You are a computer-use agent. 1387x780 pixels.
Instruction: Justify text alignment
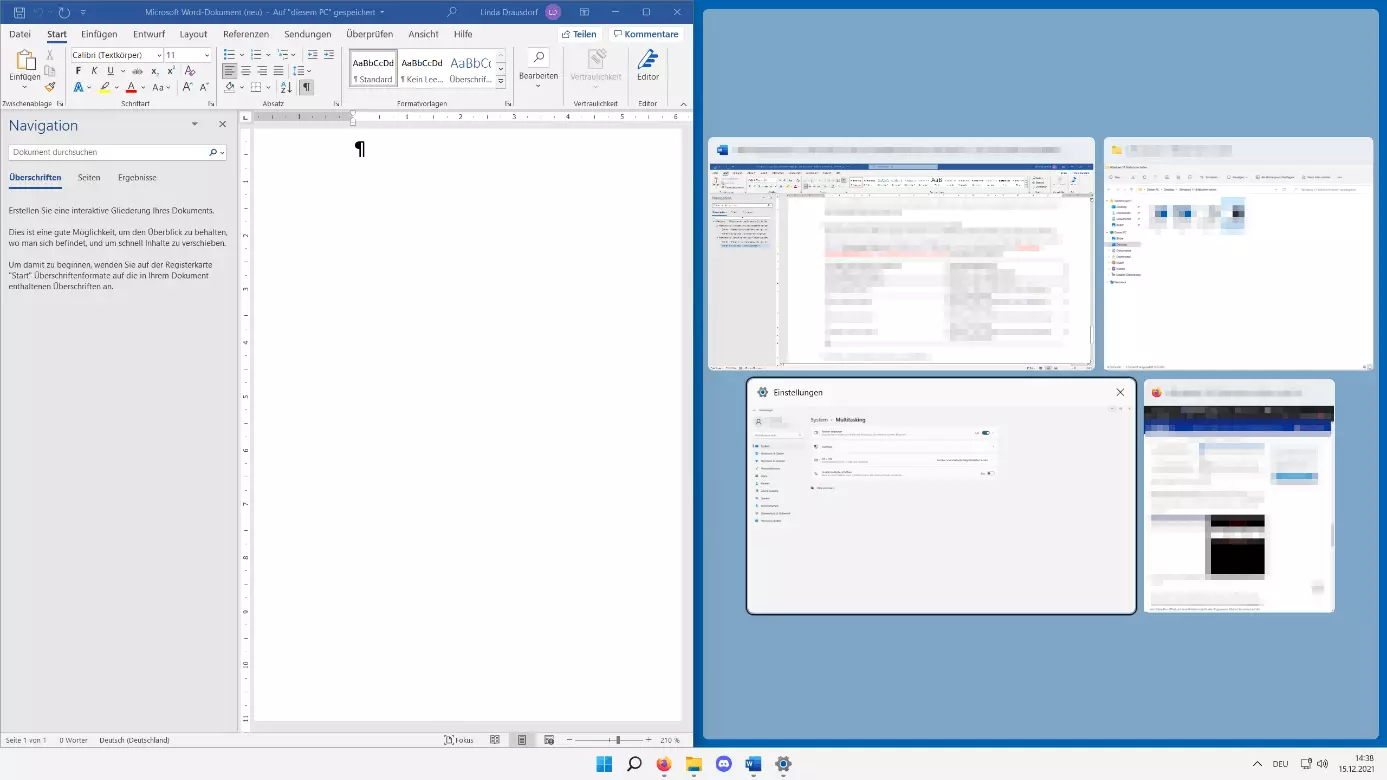278,71
